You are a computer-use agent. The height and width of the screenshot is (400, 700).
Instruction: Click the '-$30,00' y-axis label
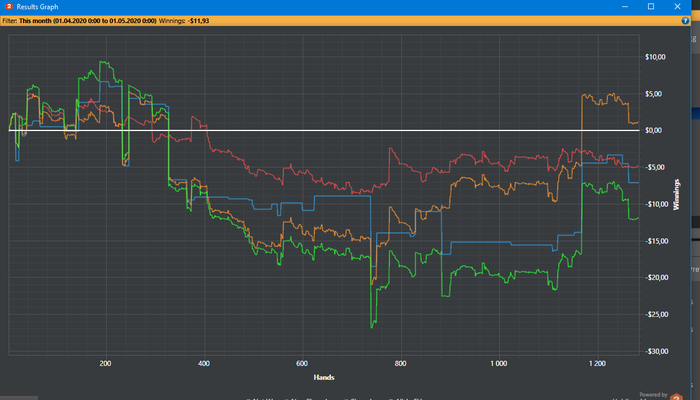[656, 351]
